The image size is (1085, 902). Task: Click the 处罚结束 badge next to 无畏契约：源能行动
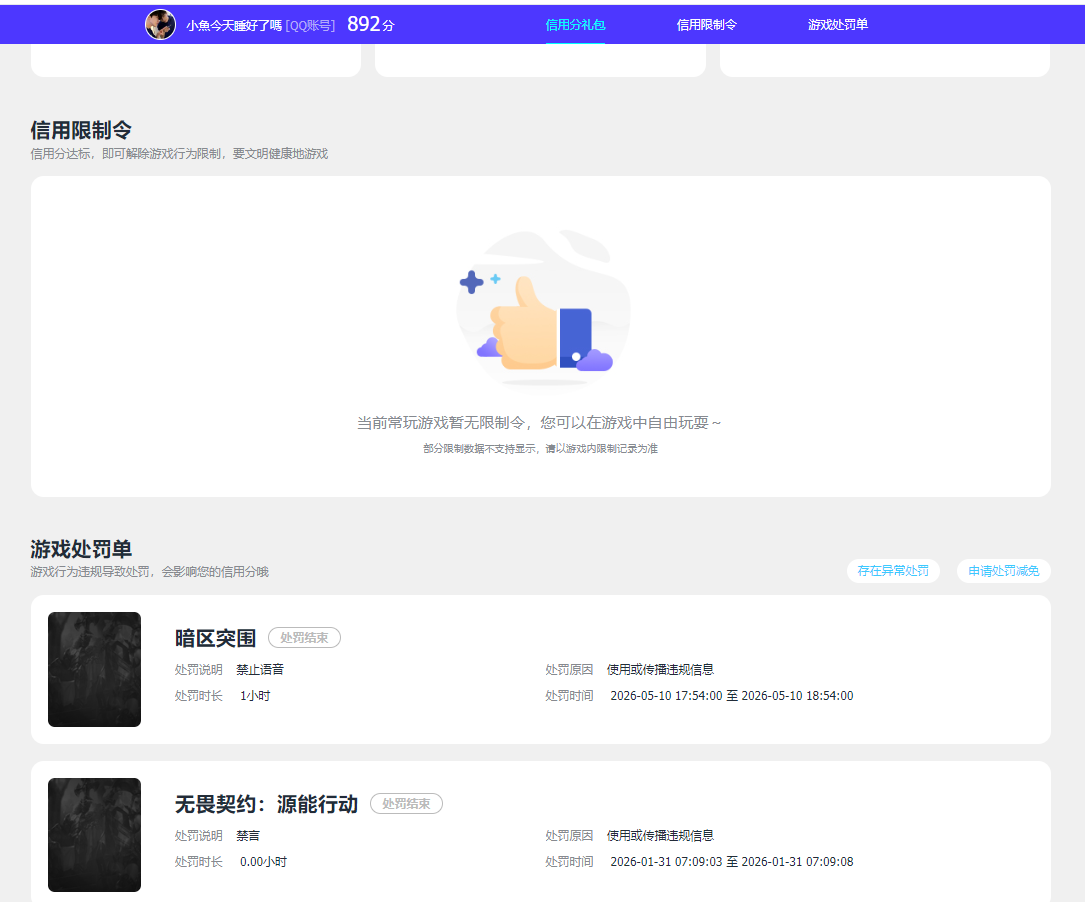click(406, 804)
